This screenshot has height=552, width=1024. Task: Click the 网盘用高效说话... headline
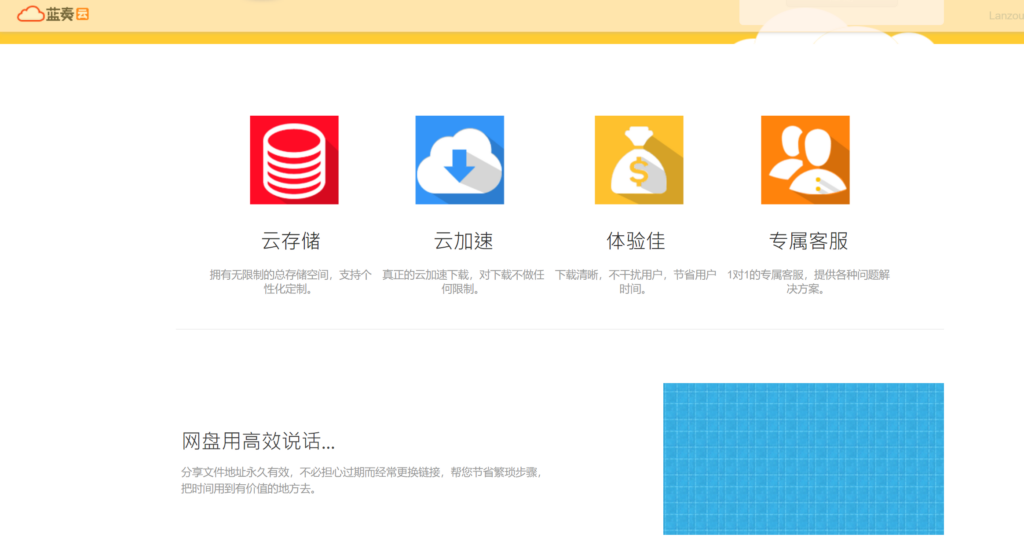[x=258, y=441]
